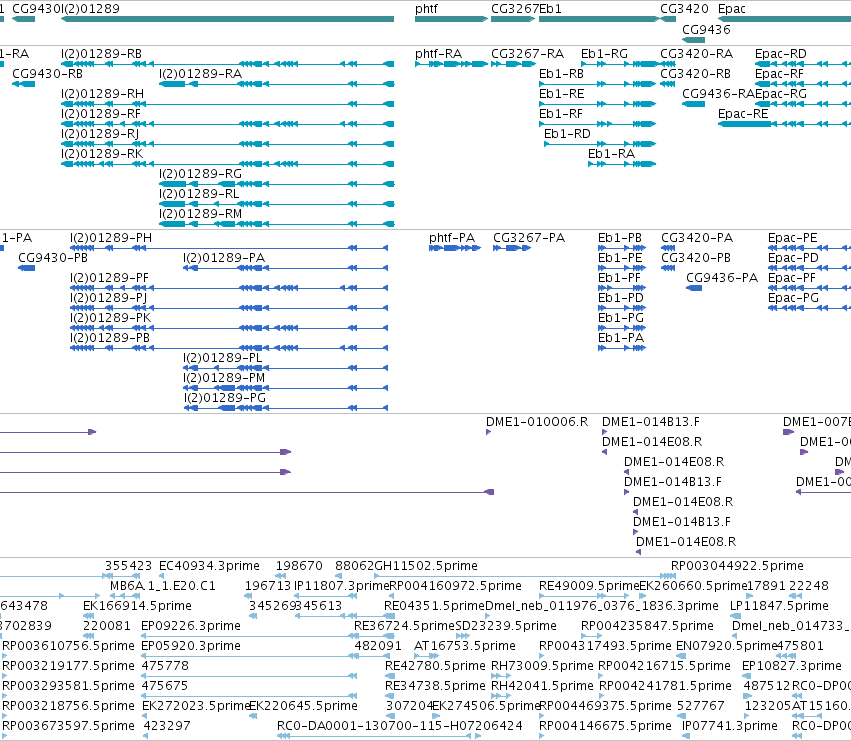Click the CG9430-PB protein label
The image size is (851, 741).
point(53,258)
